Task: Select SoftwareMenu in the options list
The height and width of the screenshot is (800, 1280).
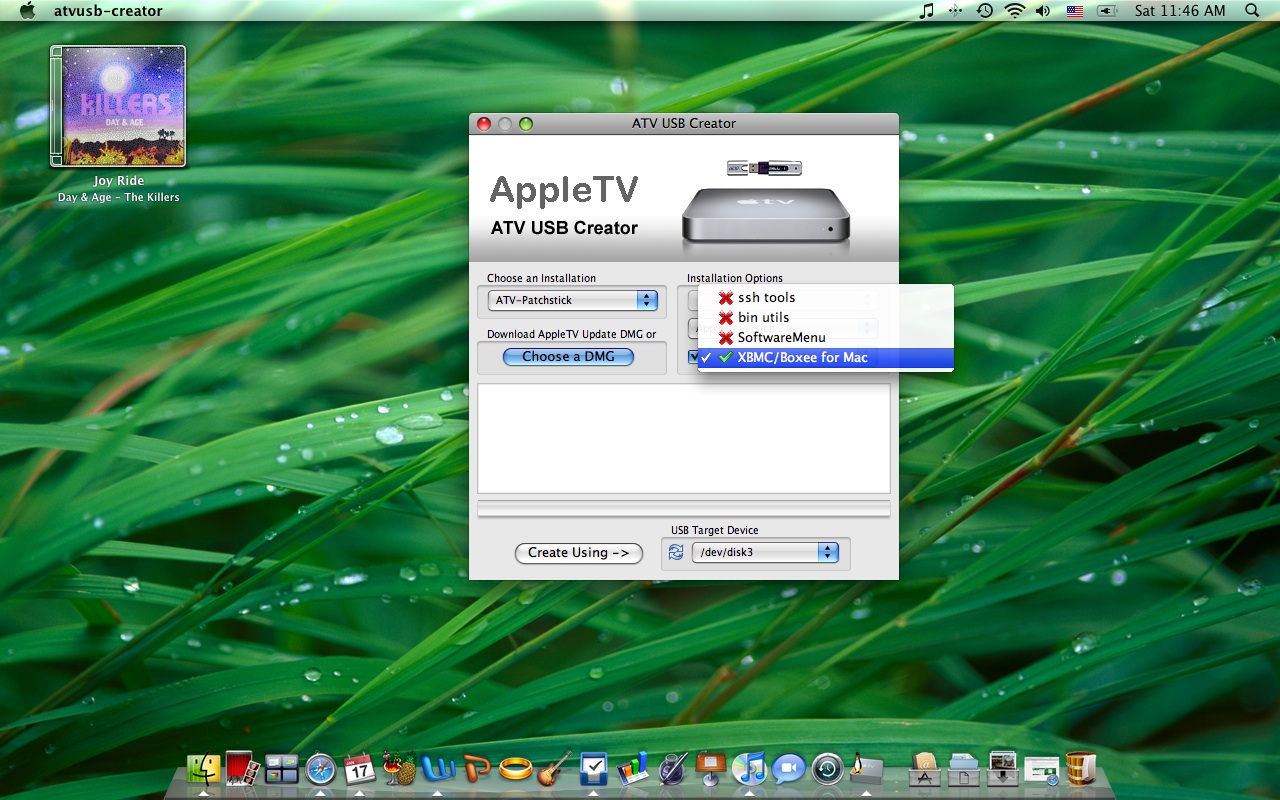Action: click(826, 338)
